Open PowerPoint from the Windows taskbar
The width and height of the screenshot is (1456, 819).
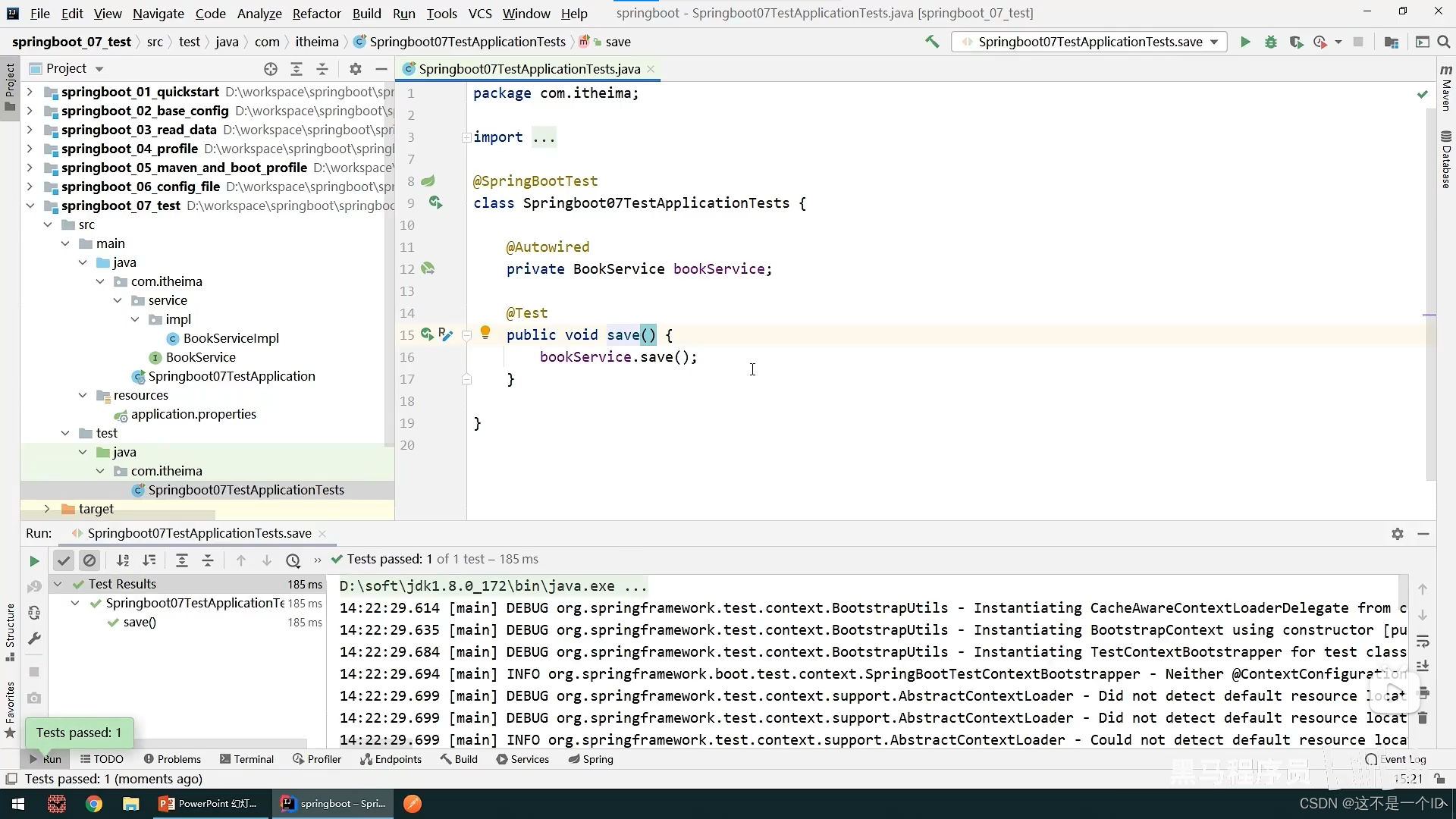pyautogui.click(x=208, y=804)
